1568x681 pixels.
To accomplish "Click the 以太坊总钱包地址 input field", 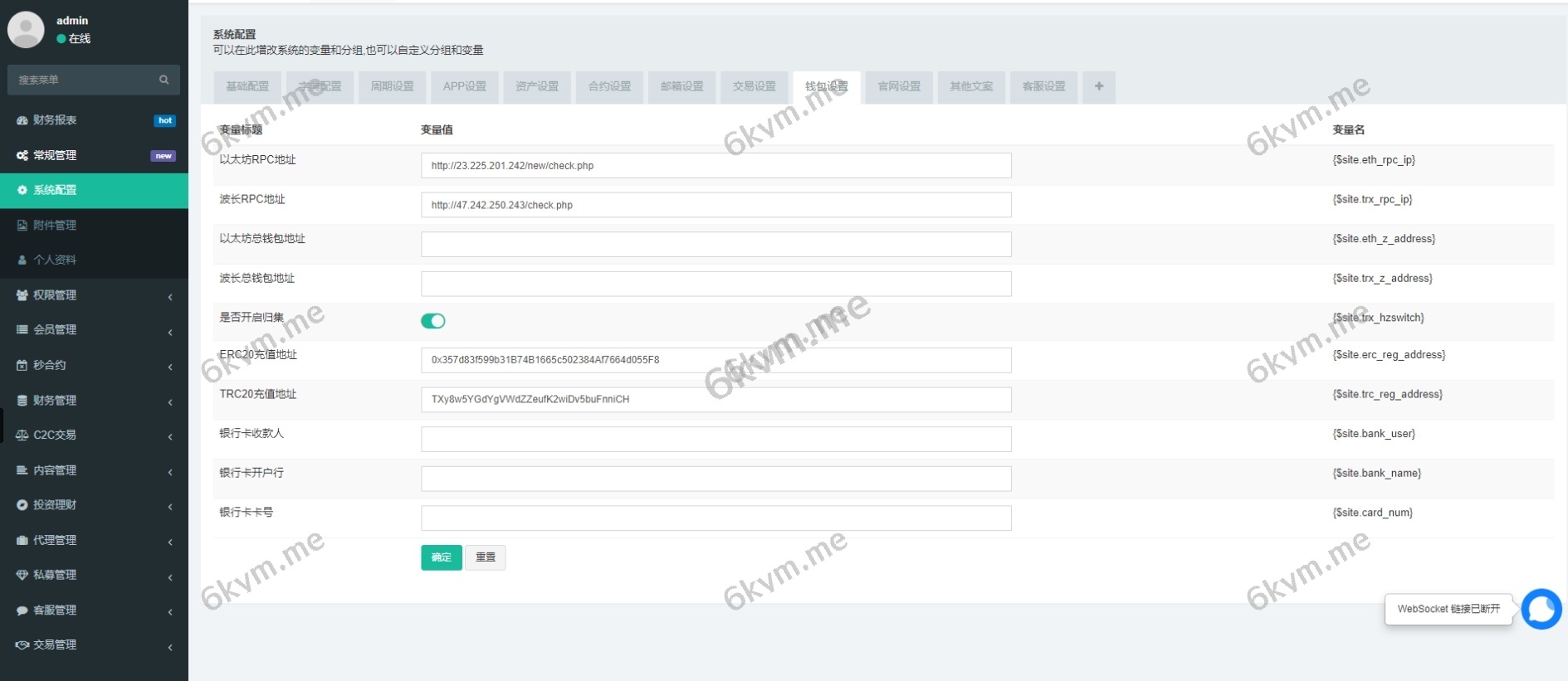I will coord(716,244).
